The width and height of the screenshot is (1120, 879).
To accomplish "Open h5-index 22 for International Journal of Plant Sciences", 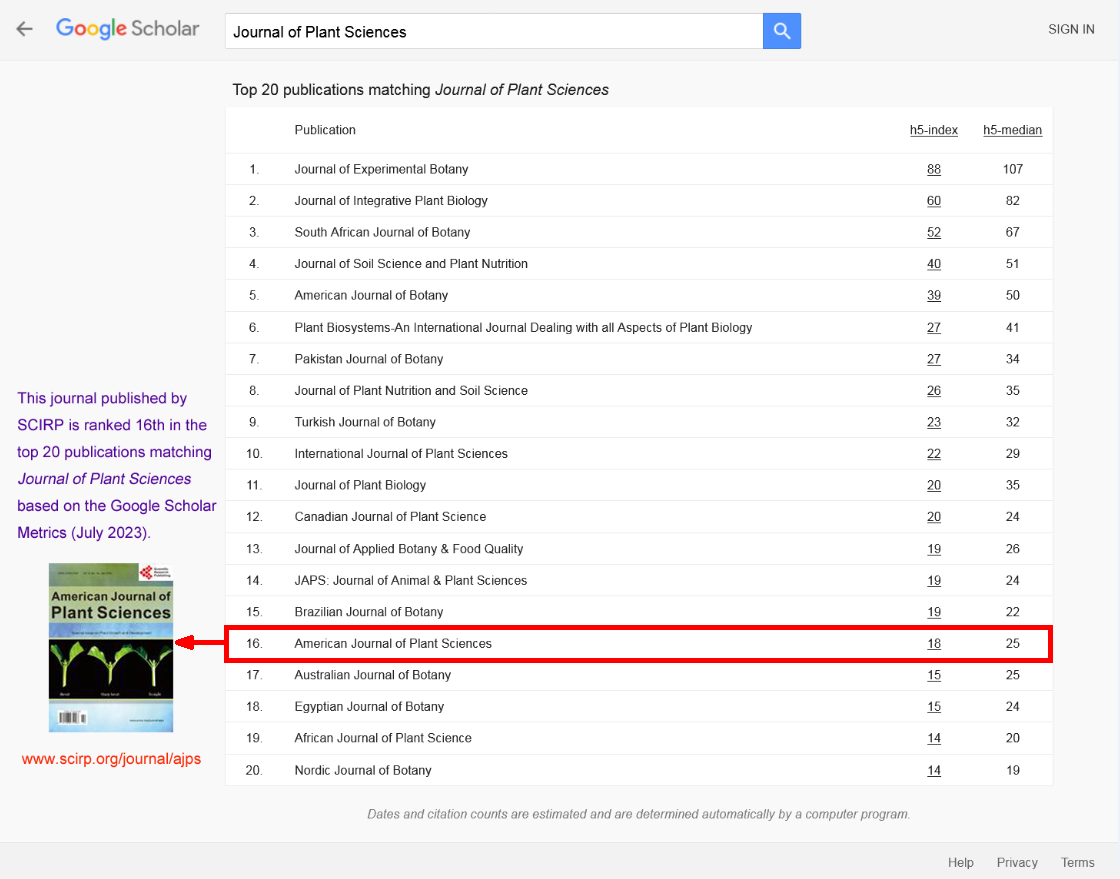I will tap(933, 454).
